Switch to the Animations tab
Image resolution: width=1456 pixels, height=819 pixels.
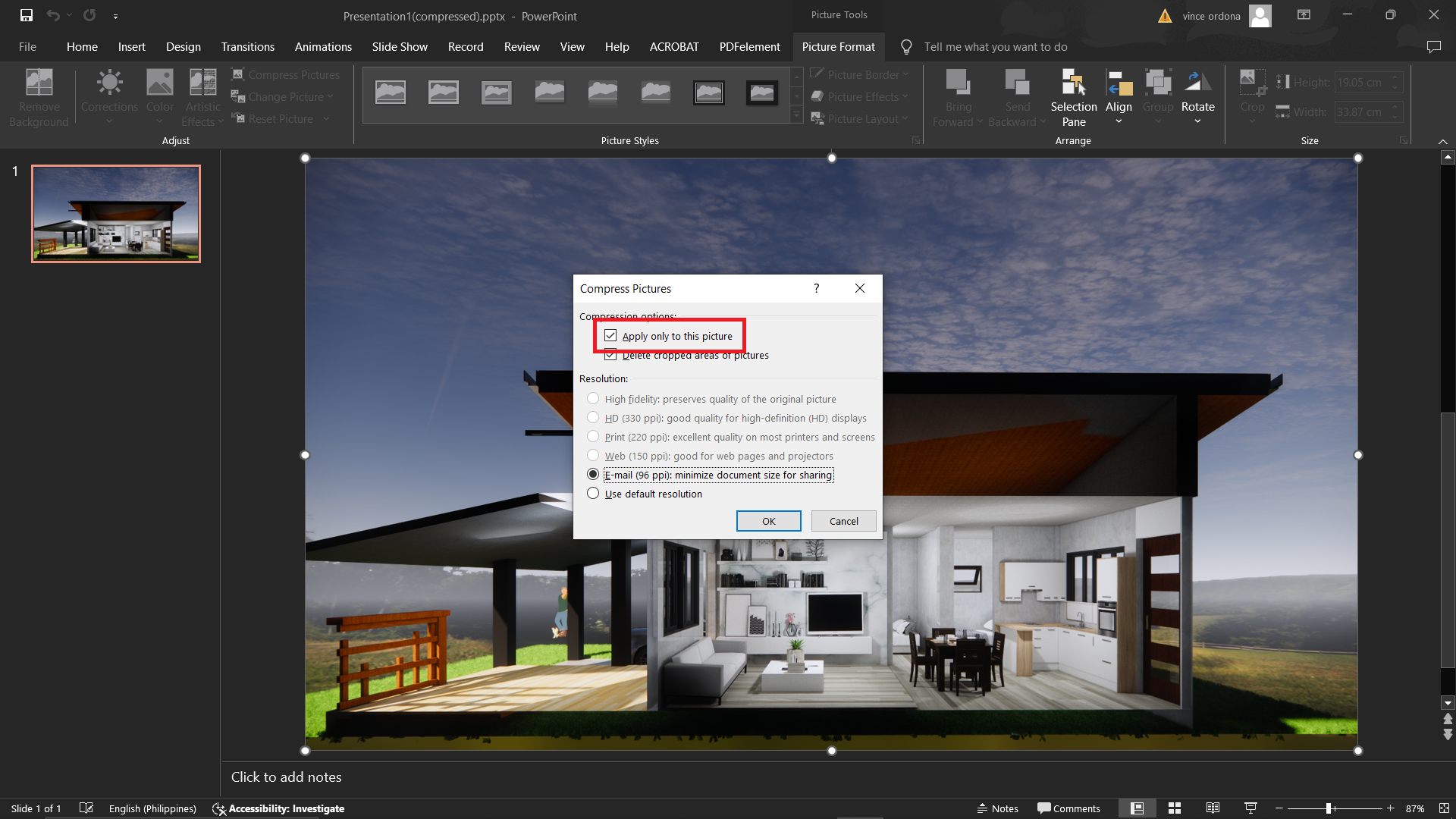point(323,46)
